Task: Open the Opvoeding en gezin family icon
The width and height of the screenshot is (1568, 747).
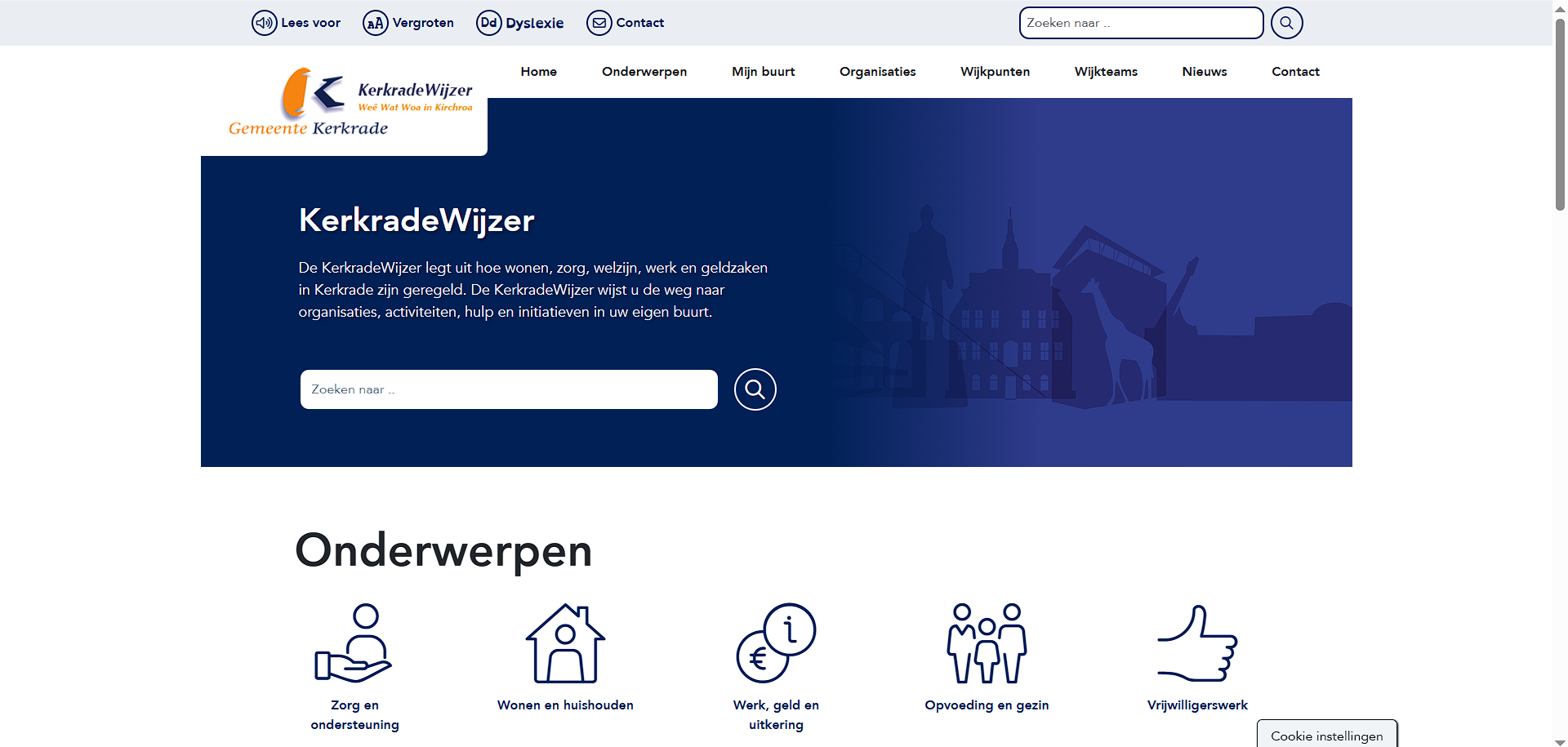Action: pos(987,643)
